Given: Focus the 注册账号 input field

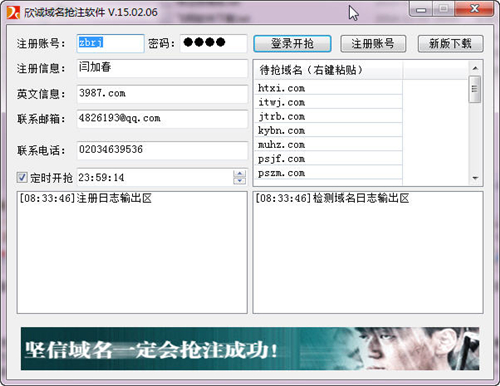Looking at the screenshot, I should pyautogui.click(x=110, y=43).
